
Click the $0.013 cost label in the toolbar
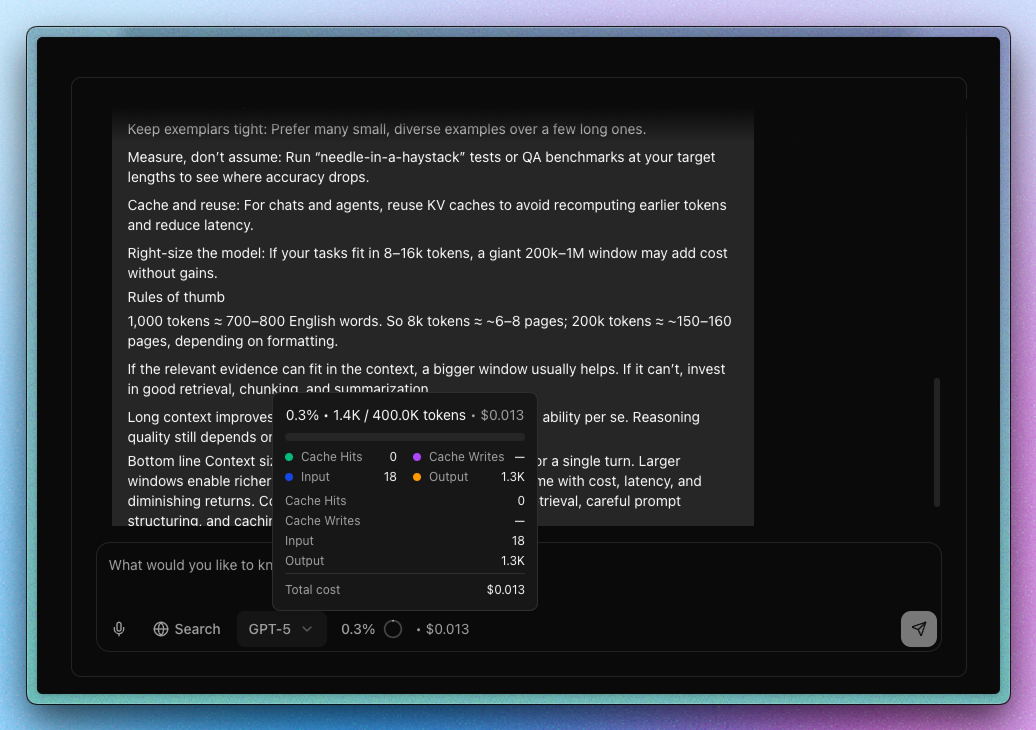(447, 629)
